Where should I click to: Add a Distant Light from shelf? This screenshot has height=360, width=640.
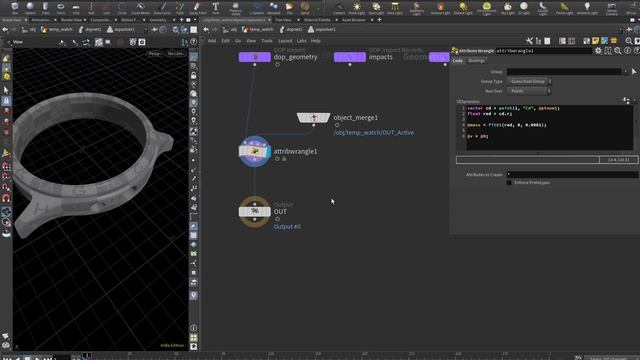point(463,7)
